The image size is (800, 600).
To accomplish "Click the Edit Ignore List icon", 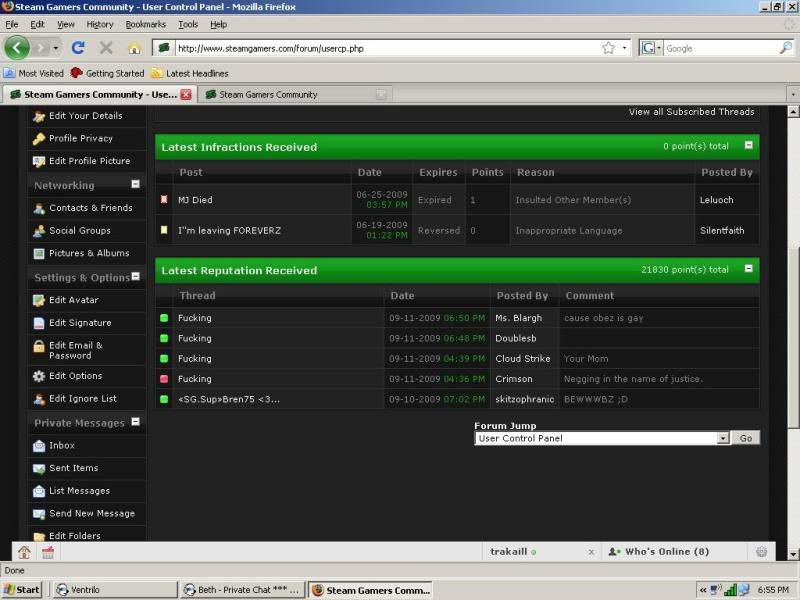I will pos(39,399).
